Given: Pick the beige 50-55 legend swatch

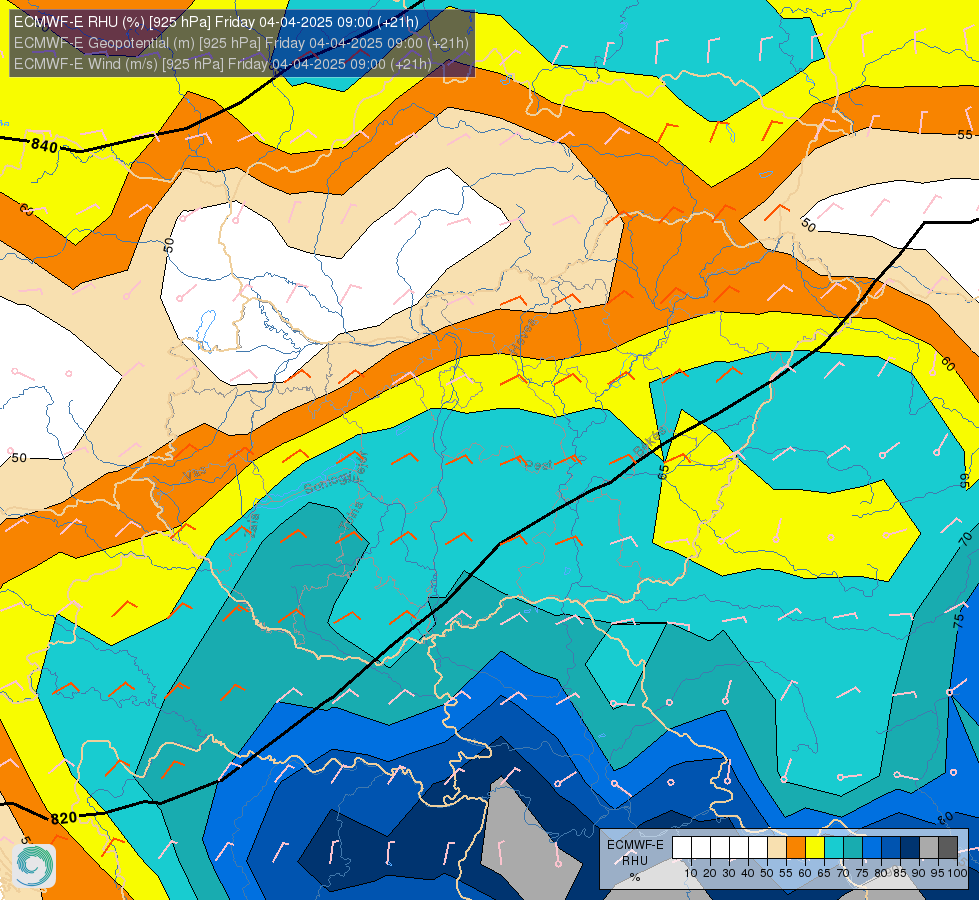Looking at the screenshot, I should tap(777, 847).
